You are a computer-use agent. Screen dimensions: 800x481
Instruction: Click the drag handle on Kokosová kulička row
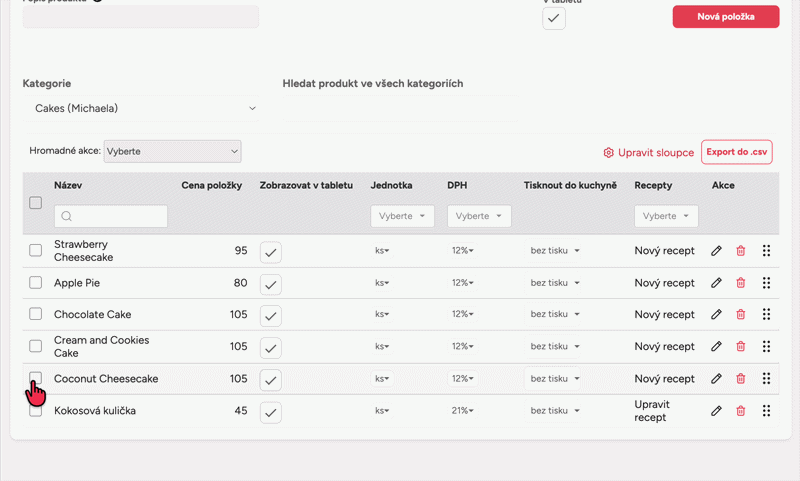(766, 411)
